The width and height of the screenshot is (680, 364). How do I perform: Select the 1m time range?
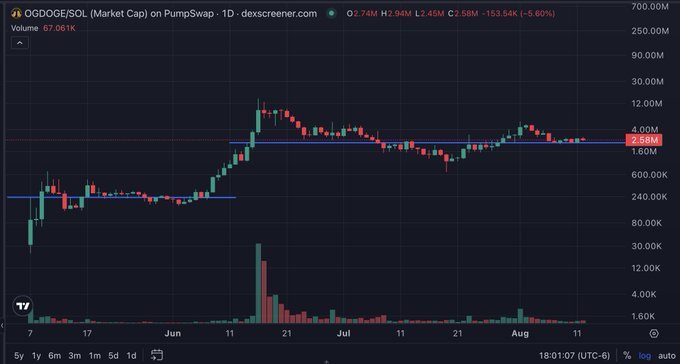coord(94,356)
